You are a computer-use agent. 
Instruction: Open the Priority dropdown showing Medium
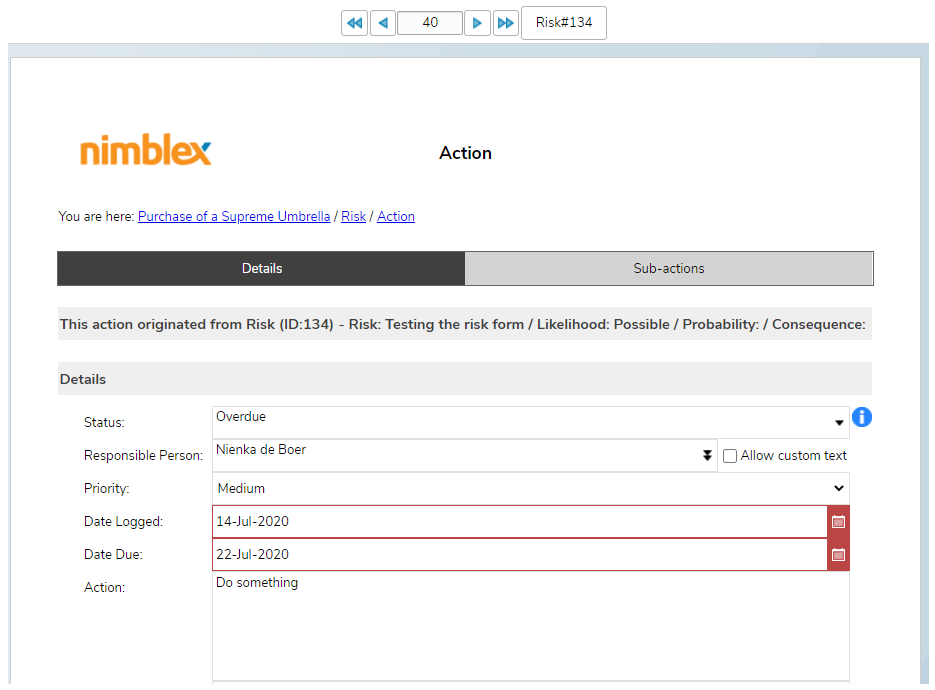(x=530, y=488)
